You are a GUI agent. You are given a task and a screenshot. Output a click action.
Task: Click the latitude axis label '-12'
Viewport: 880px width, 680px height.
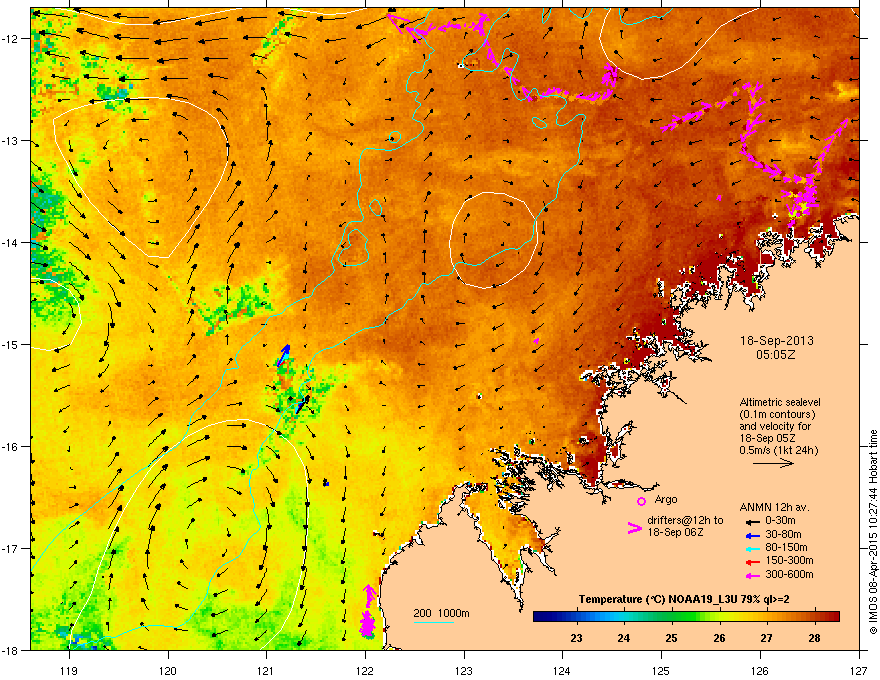pos(10,39)
